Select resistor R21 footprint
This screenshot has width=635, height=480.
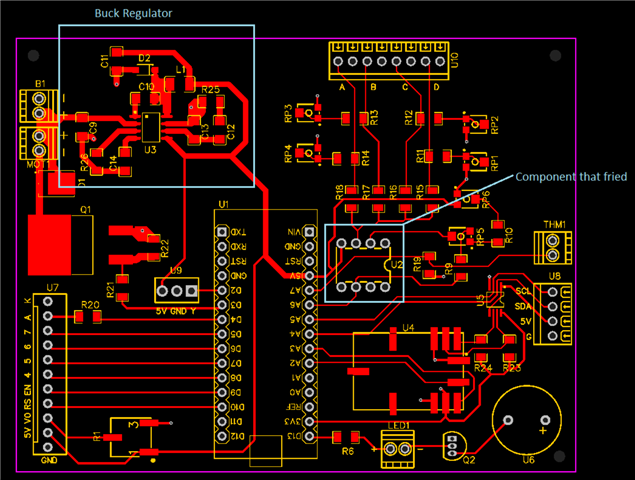[122, 288]
